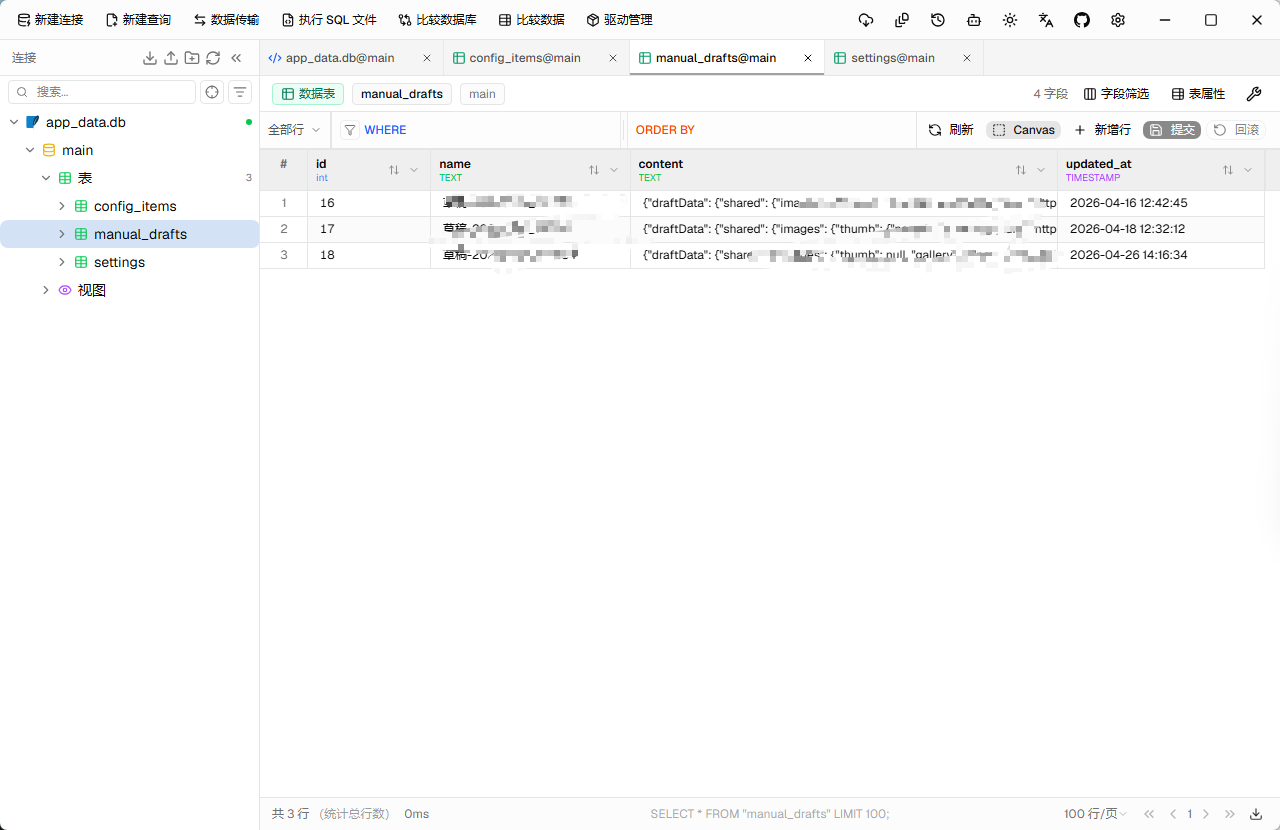Collapse the app_data.db connection node

click(14, 122)
